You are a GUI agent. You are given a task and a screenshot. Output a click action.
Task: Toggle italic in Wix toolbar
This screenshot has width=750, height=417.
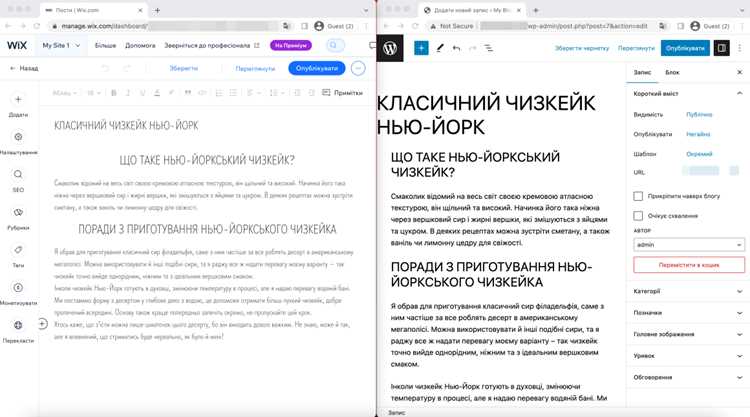pos(128,93)
